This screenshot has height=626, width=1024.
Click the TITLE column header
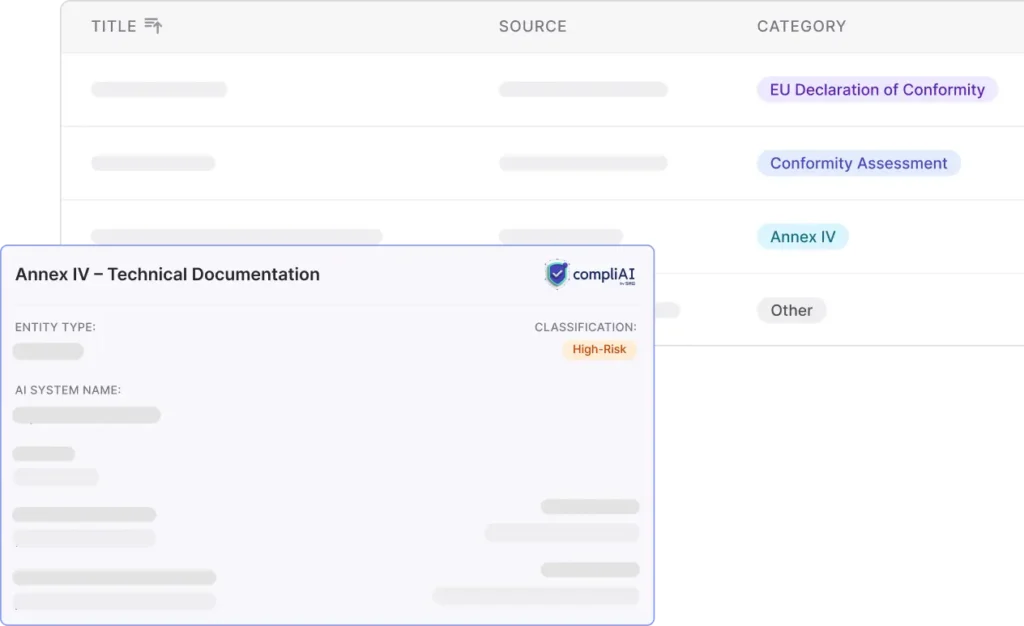coord(113,26)
